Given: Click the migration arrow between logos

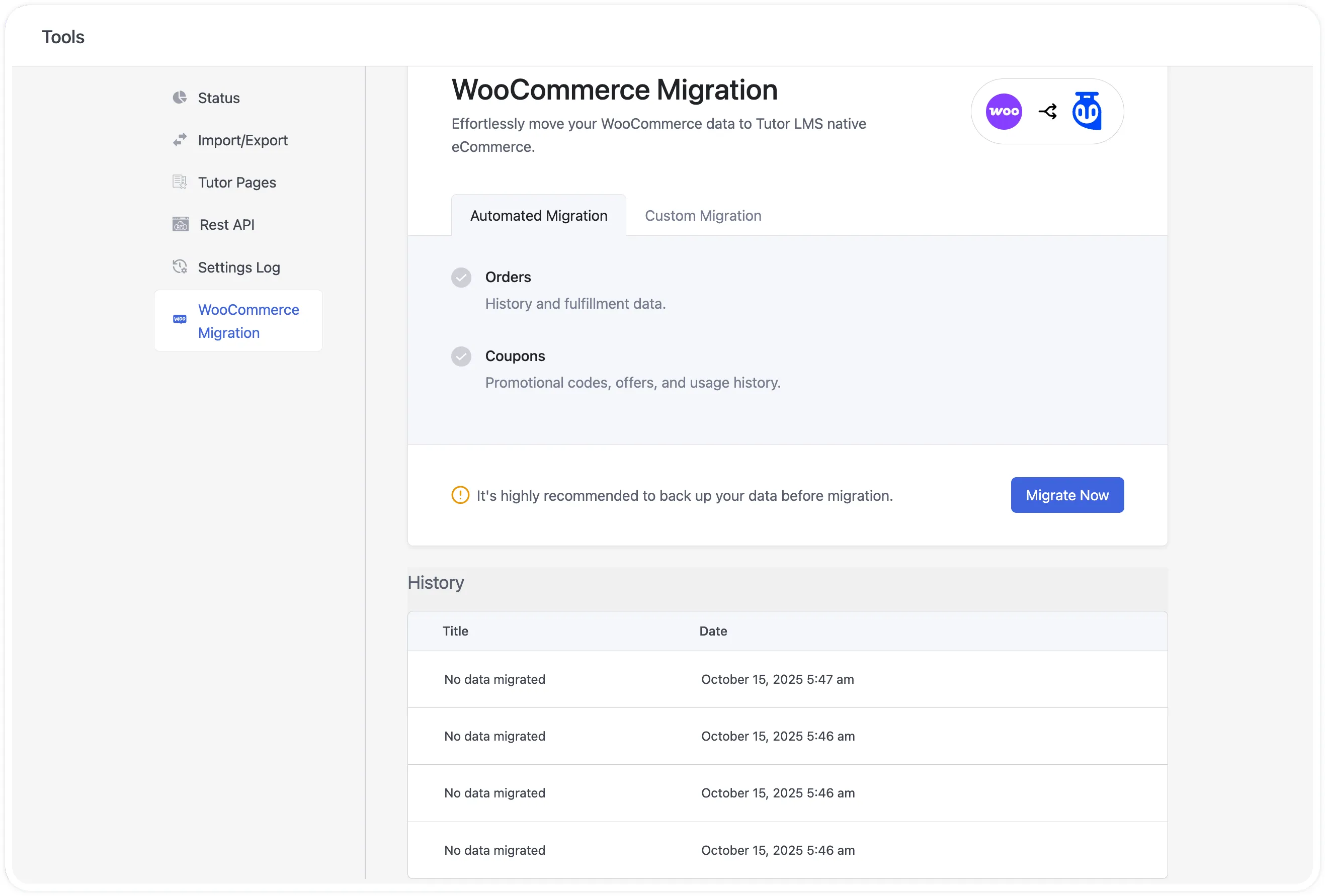Looking at the screenshot, I should pos(1047,112).
